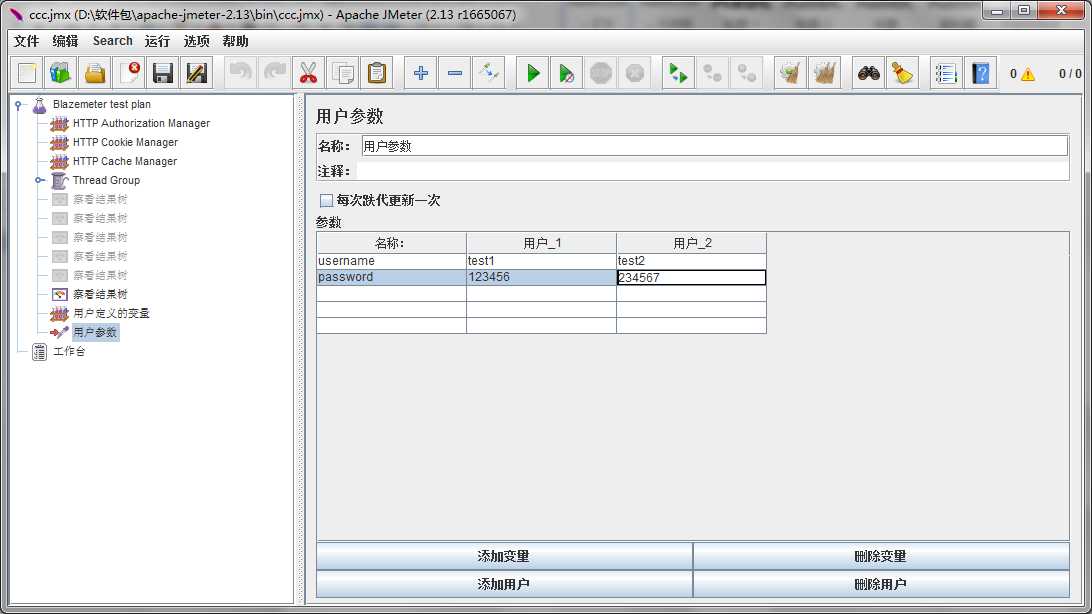The width and height of the screenshot is (1092, 614).
Task: Select Thread Group in tree
Action: point(106,180)
